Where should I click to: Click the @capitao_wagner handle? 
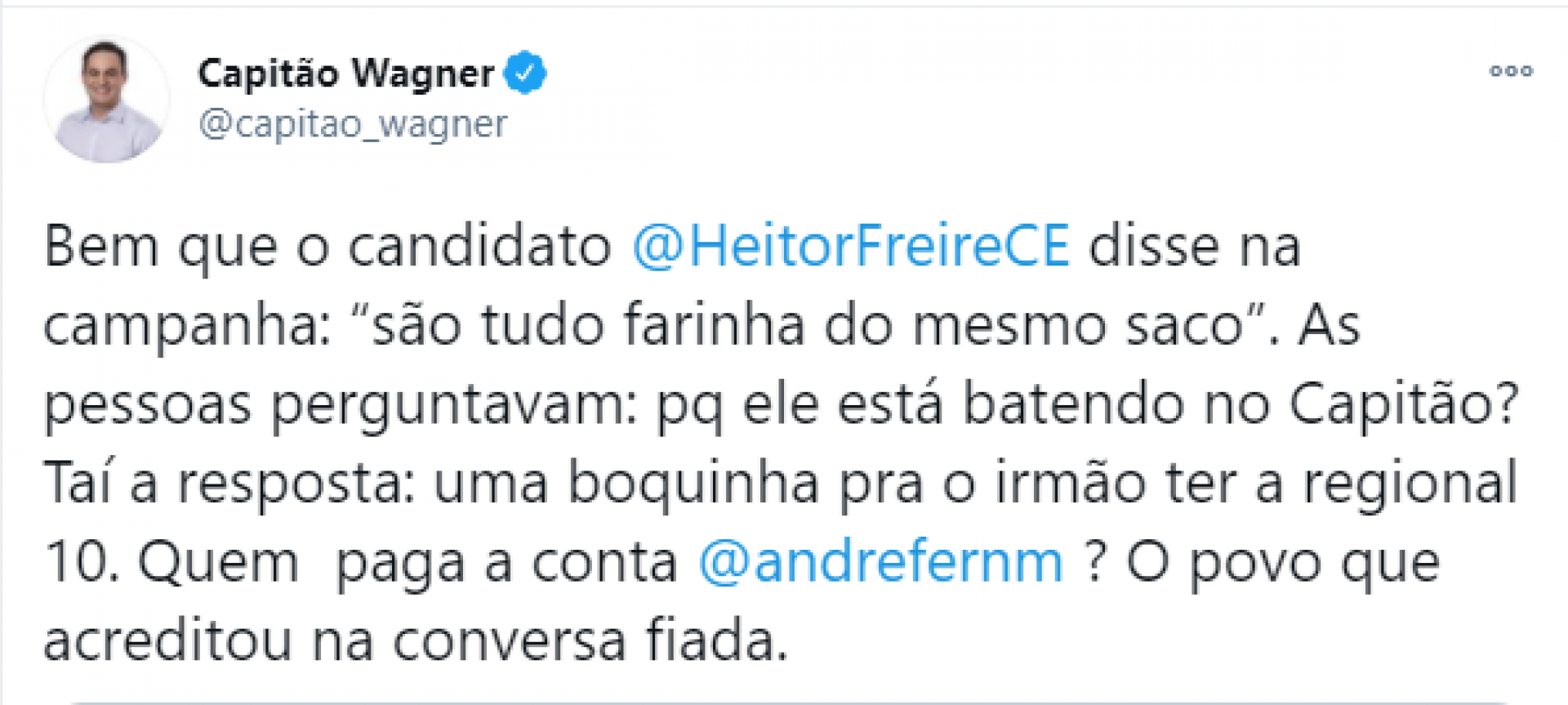353,124
